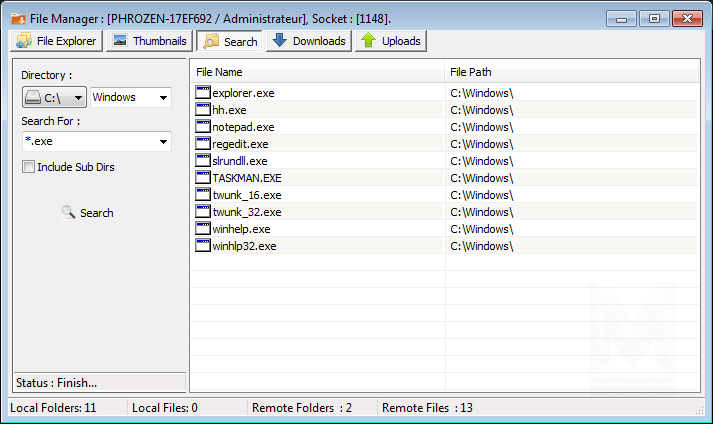Screen dimensions: 713x424
Task: Click the notepad.exe file icon
Action: (x=203, y=127)
